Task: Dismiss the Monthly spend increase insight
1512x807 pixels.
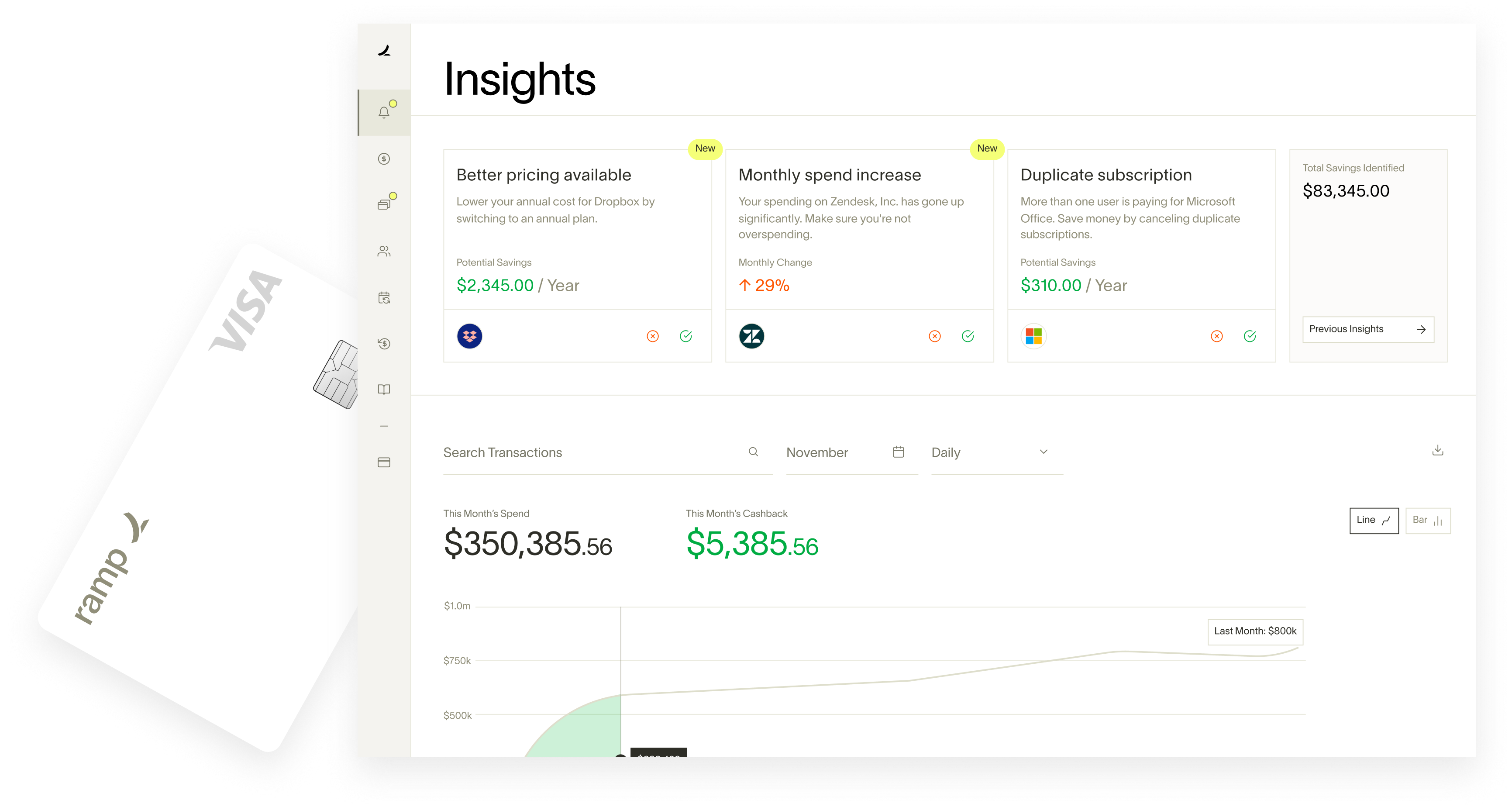Action: click(935, 336)
